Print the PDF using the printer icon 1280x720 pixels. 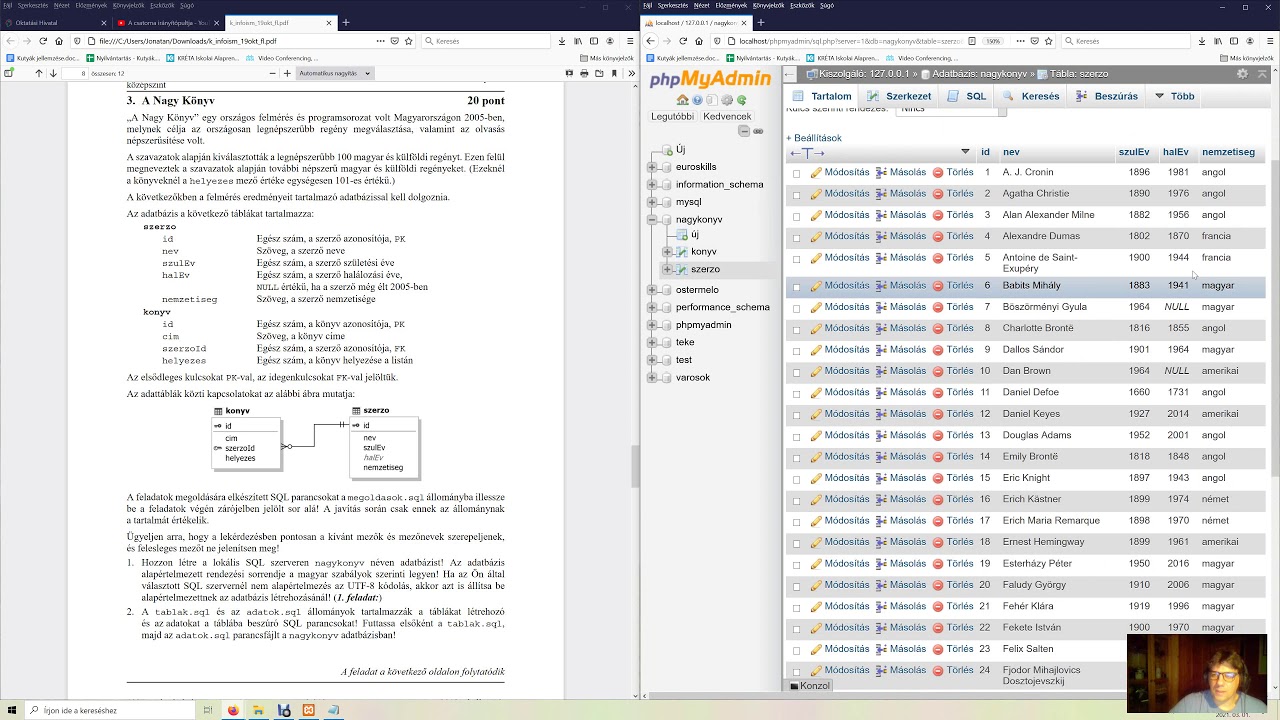[x=584, y=73]
